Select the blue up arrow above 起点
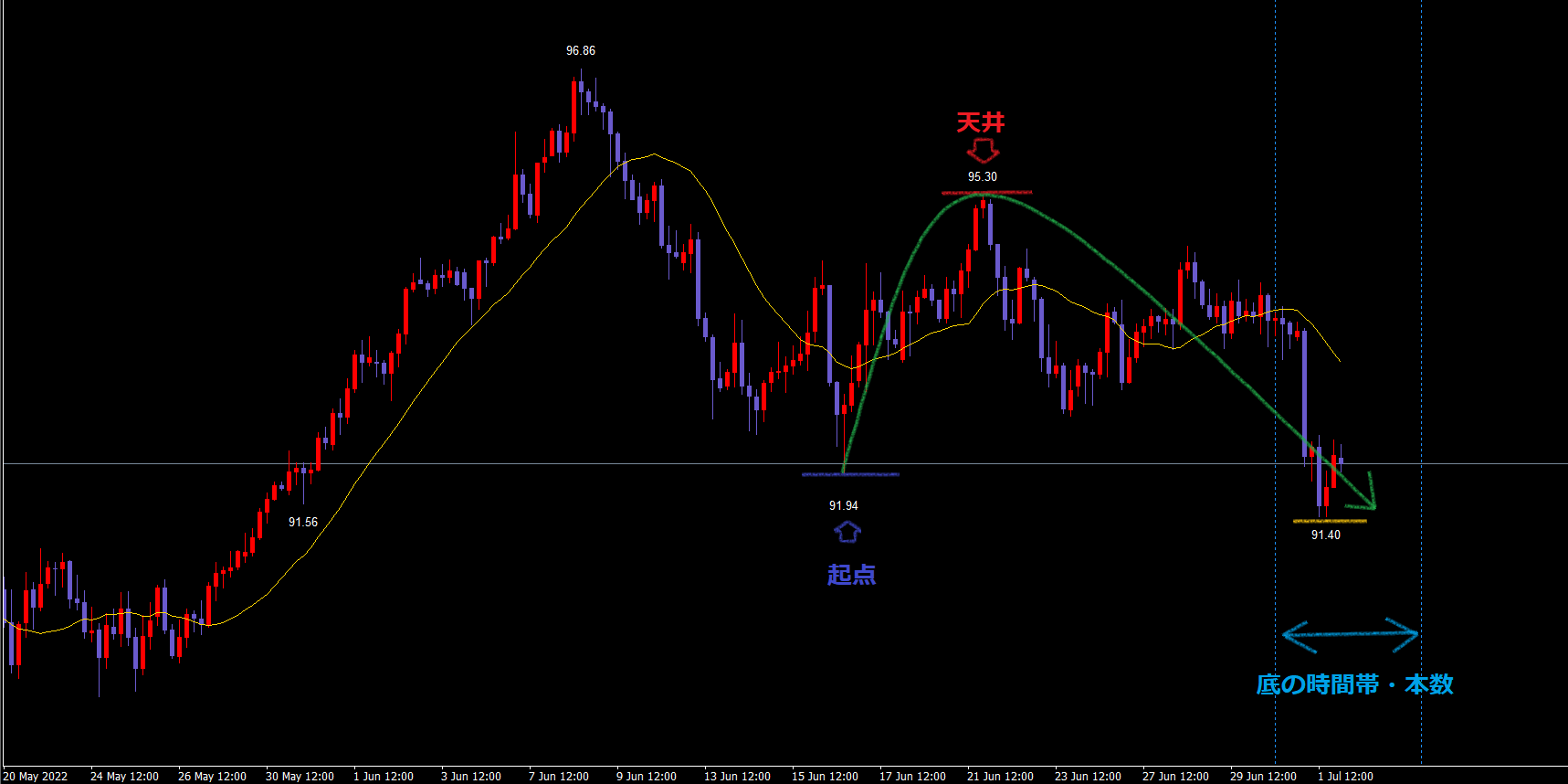The height and width of the screenshot is (784, 1568). coord(847,531)
